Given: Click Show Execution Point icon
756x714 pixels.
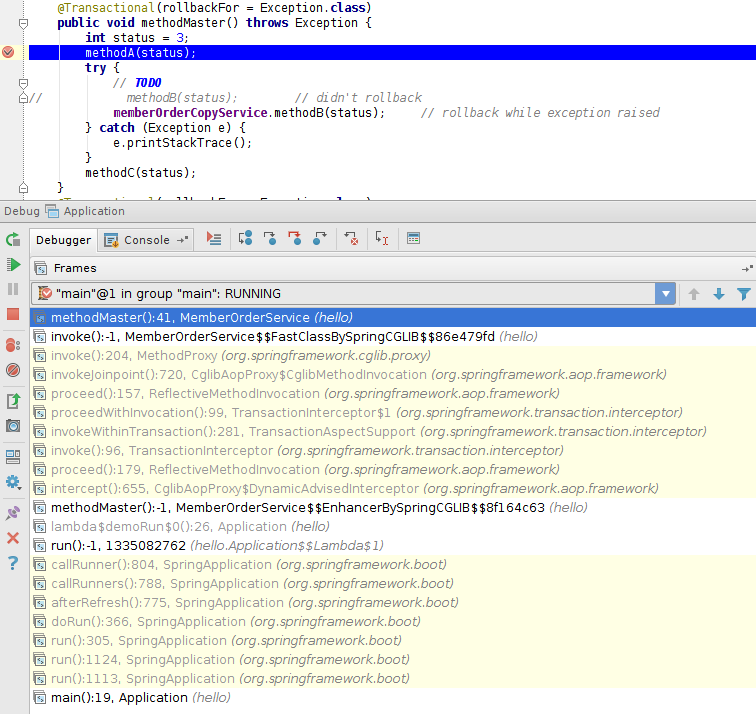Looking at the screenshot, I should [214, 239].
